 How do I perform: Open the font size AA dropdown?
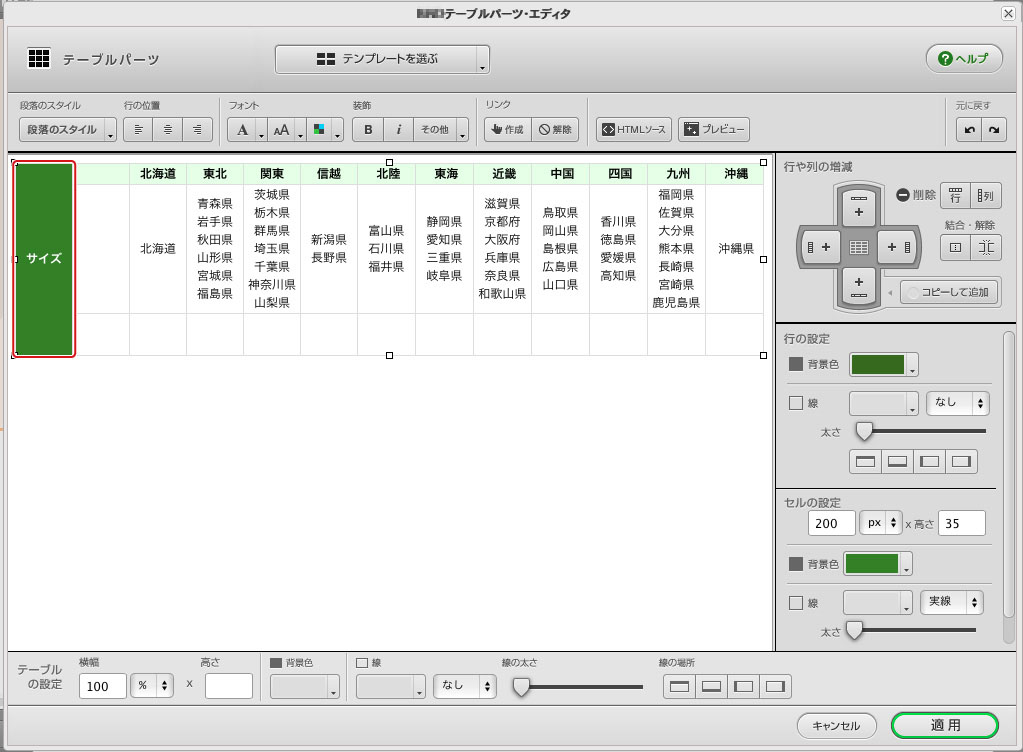pos(286,129)
